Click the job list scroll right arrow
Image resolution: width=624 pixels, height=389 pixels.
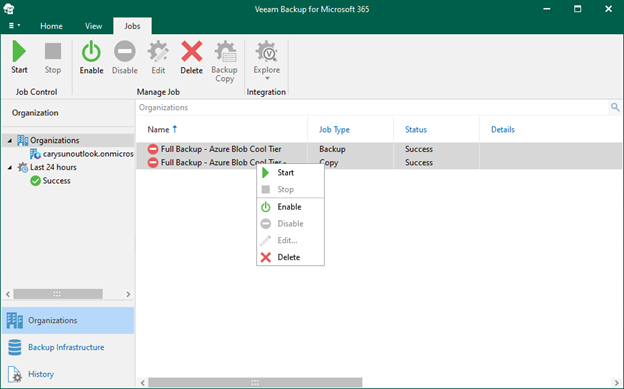(616, 383)
